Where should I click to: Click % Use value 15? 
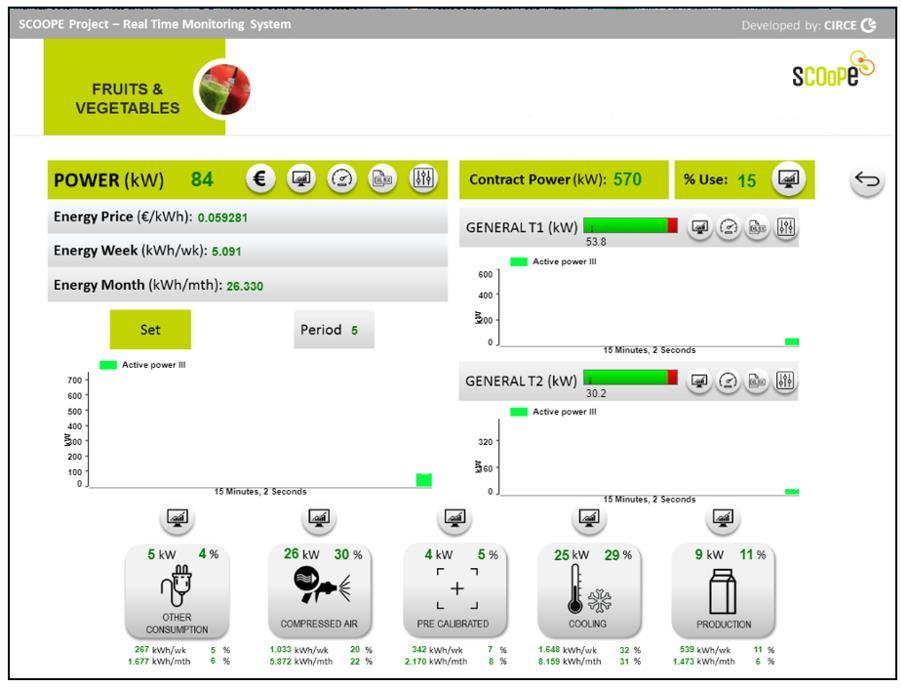click(x=746, y=181)
